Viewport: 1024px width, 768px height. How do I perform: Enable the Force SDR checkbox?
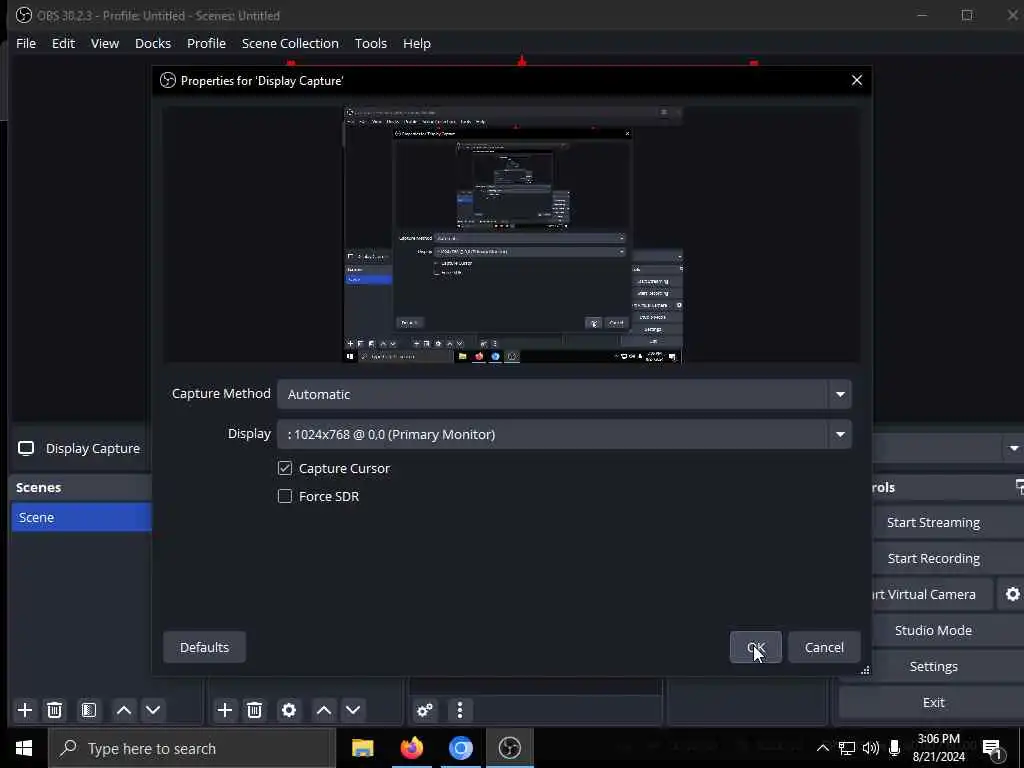point(285,496)
